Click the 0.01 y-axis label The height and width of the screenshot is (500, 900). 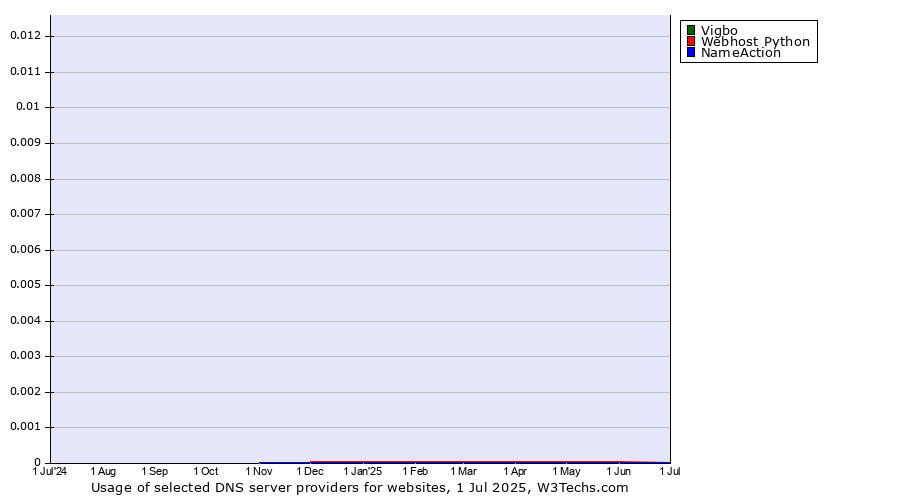click(29, 106)
